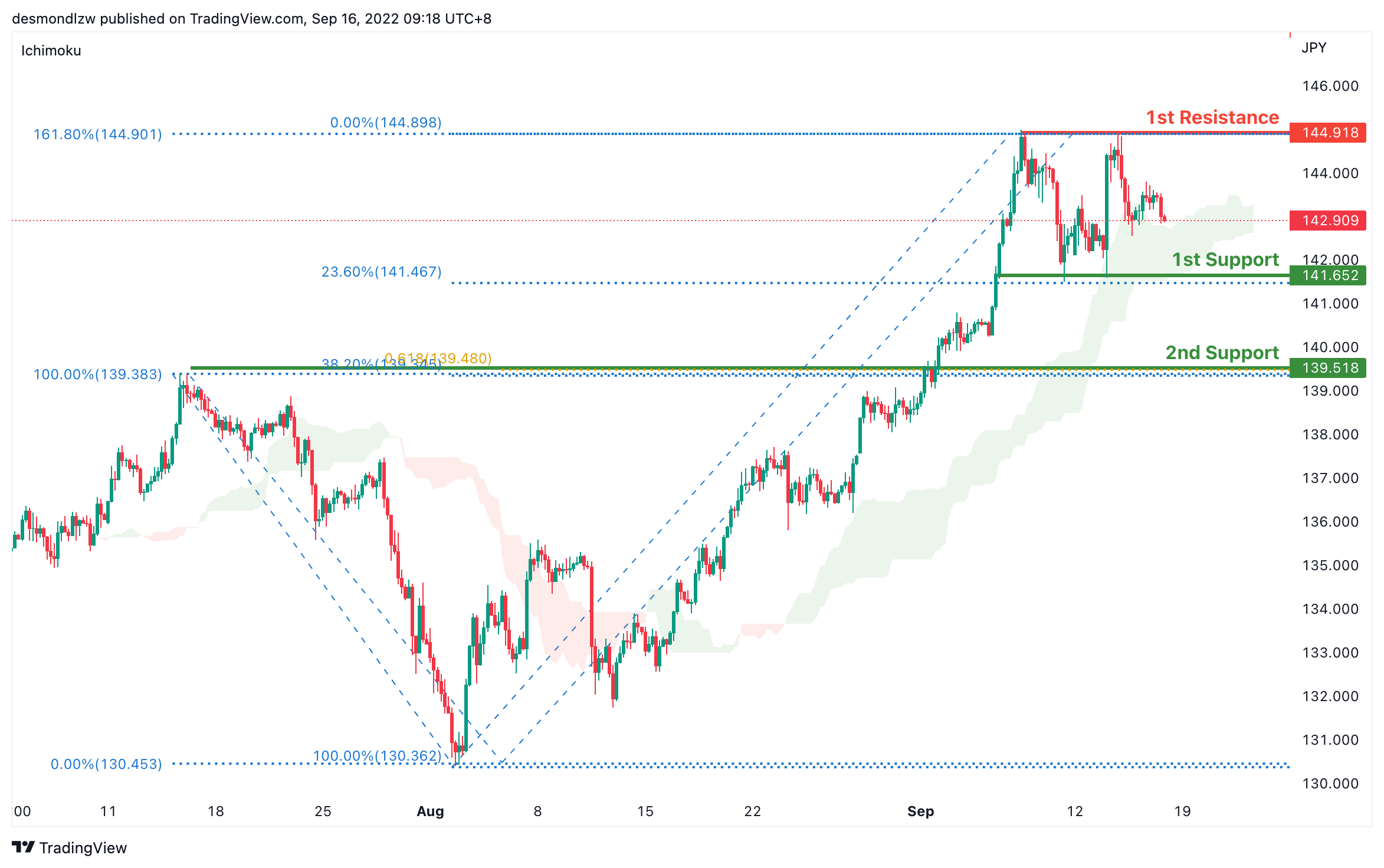Image resolution: width=1384 pixels, height=868 pixels.
Task: Click the TradingView logo icon
Action: coord(24,847)
